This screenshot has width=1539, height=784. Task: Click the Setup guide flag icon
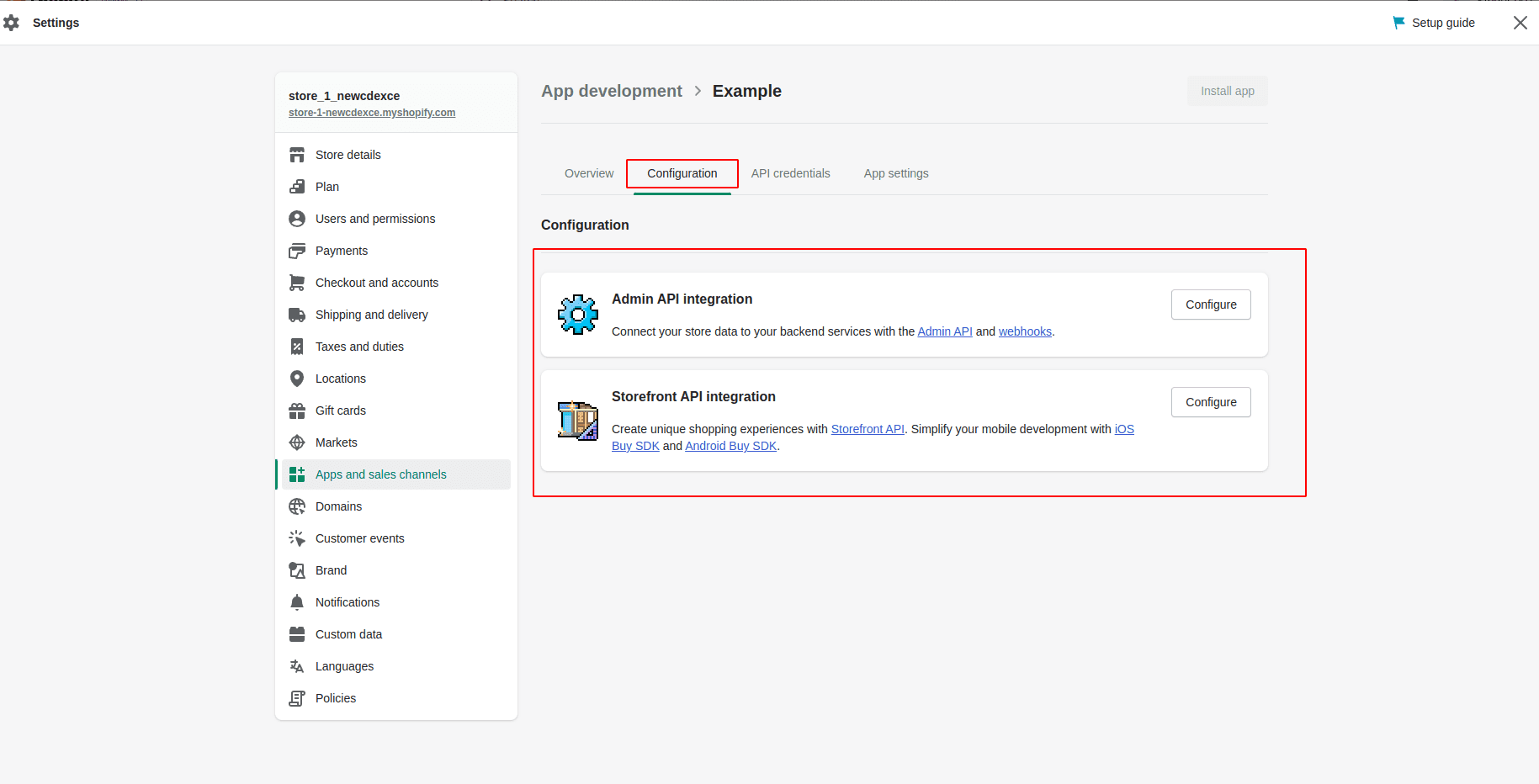click(x=1398, y=23)
